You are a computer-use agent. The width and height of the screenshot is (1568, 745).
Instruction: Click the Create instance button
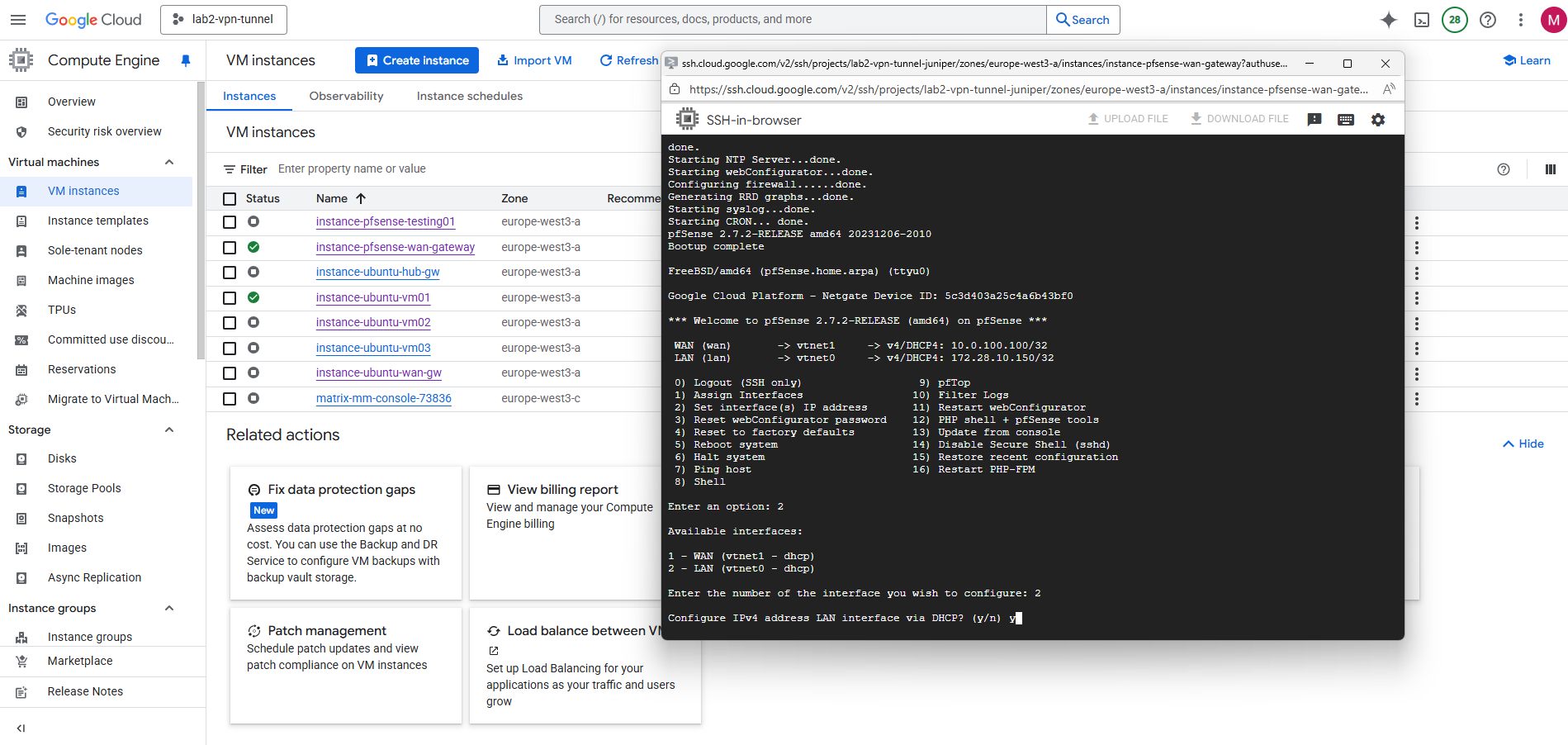[x=417, y=60]
